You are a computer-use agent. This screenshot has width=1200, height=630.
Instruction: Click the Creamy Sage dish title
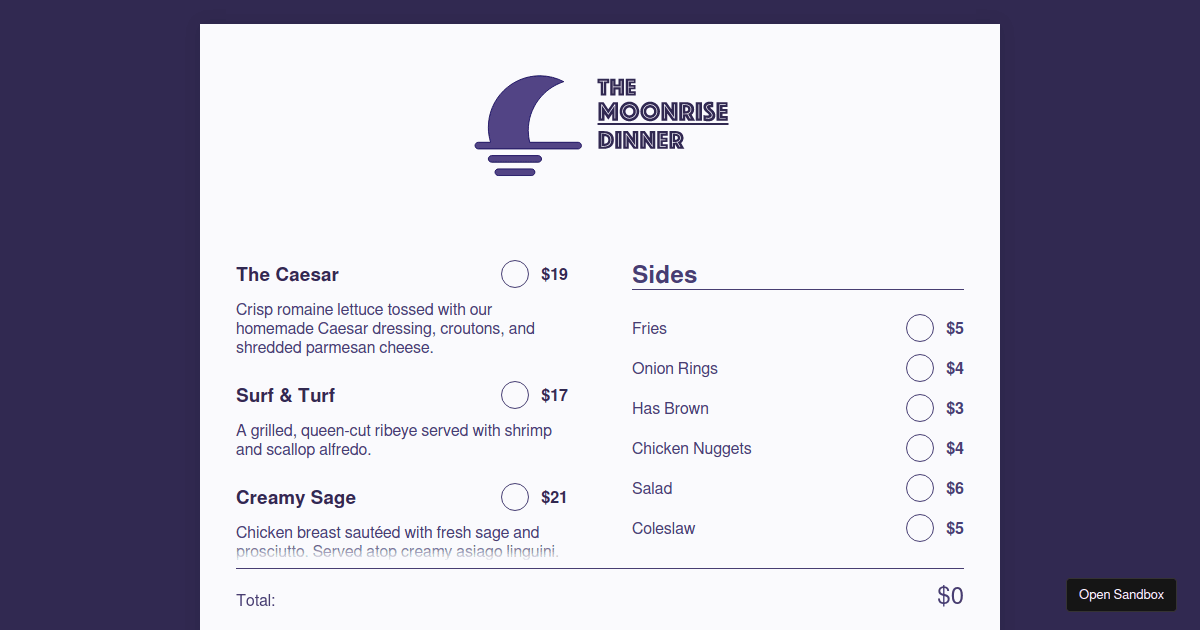[x=296, y=498]
